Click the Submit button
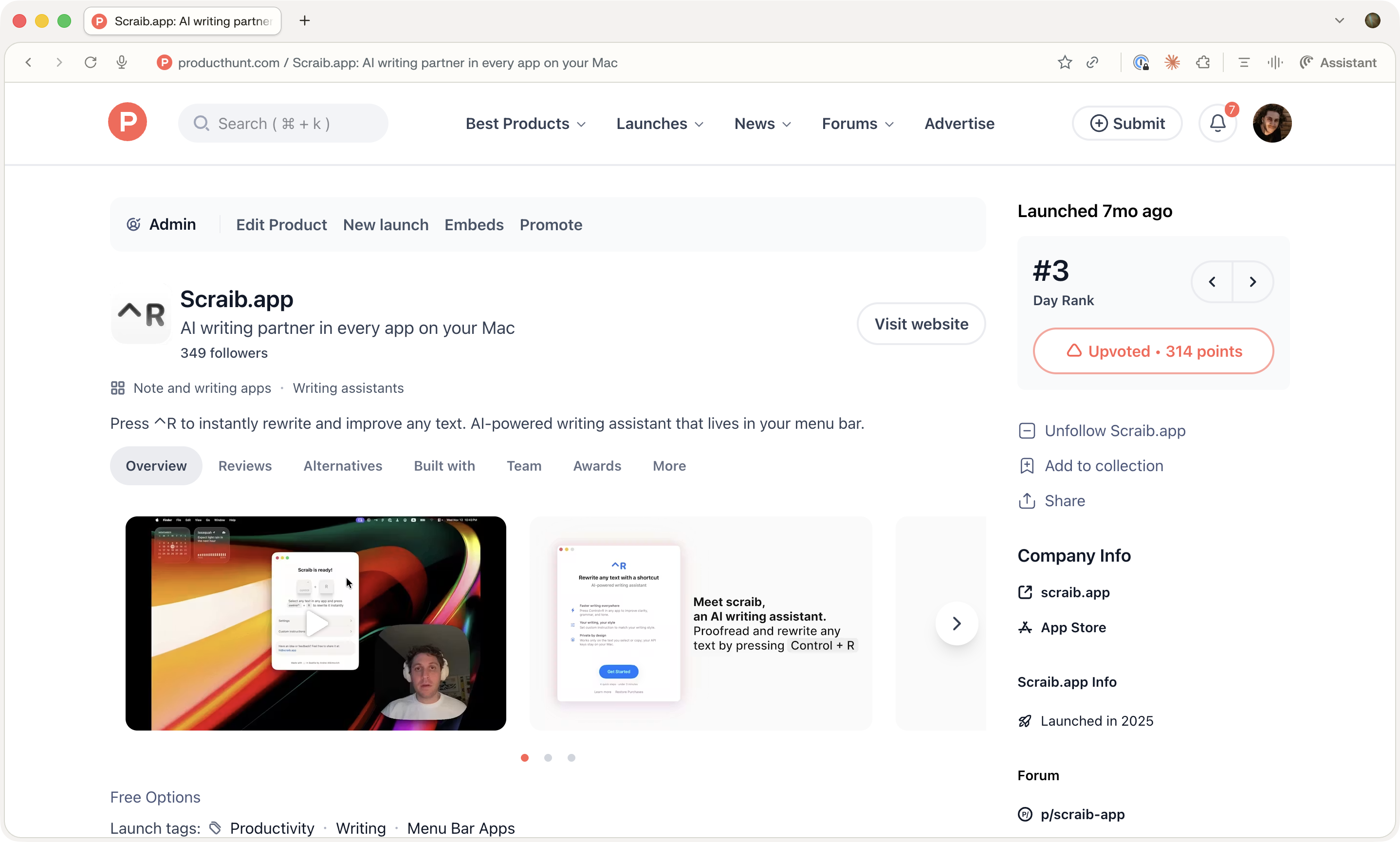The width and height of the screenshot is (1400, 842). tap(1127, 123)
